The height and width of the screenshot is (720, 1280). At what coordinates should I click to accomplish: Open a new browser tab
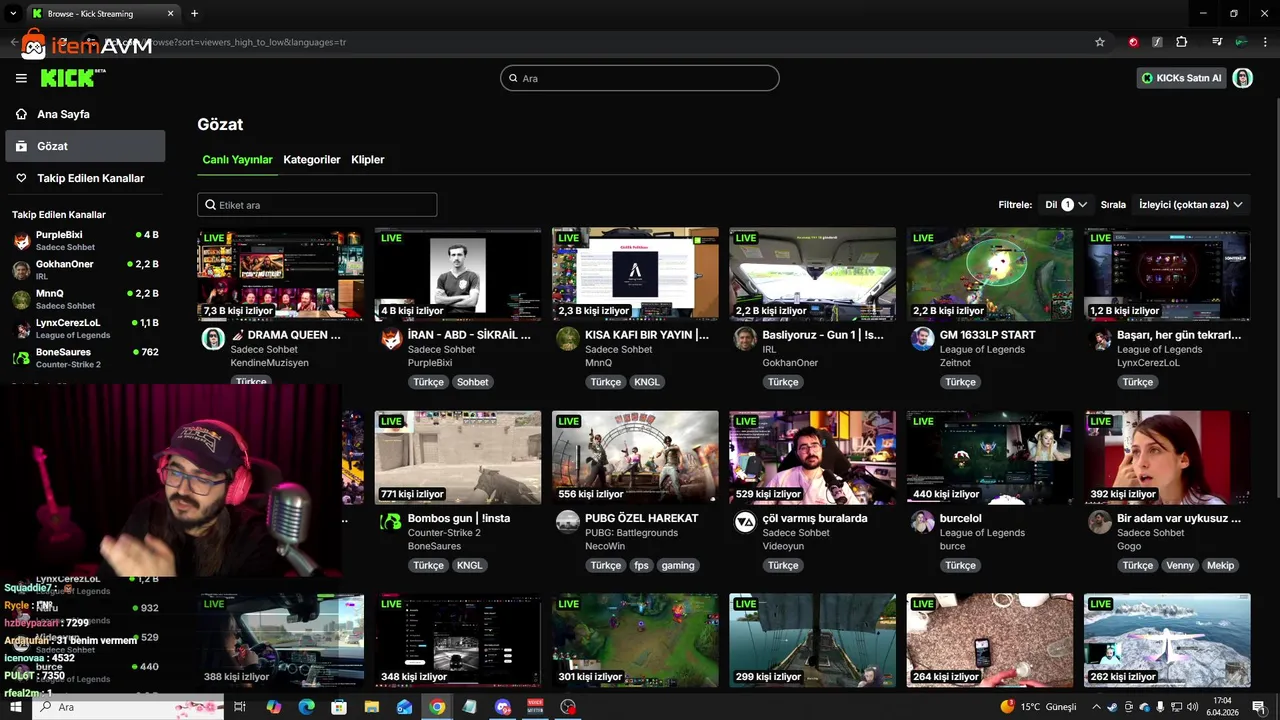tap(194, 13)
